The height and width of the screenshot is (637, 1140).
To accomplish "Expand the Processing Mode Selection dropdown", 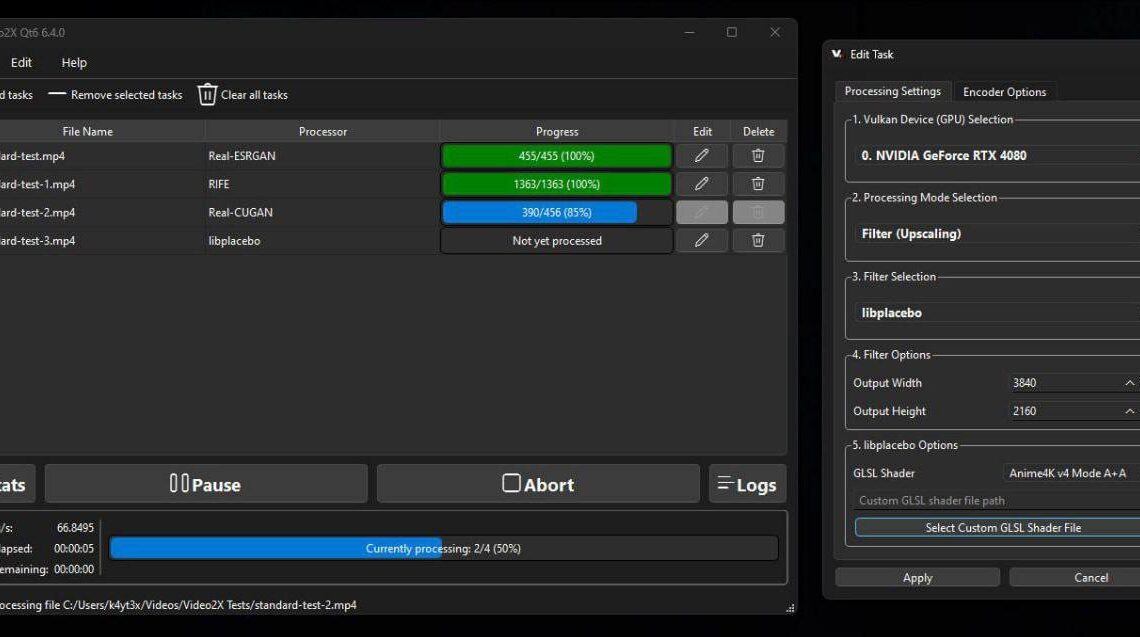I will 996,234.
